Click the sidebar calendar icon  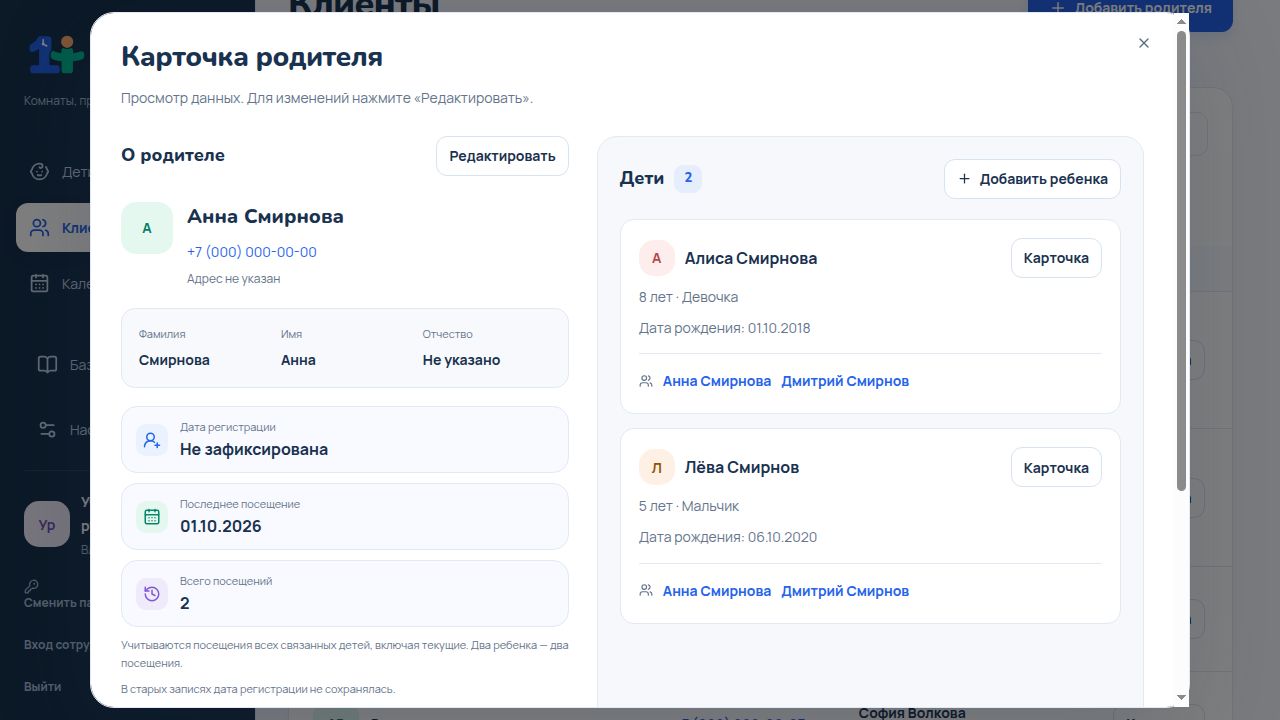[39, 283]
